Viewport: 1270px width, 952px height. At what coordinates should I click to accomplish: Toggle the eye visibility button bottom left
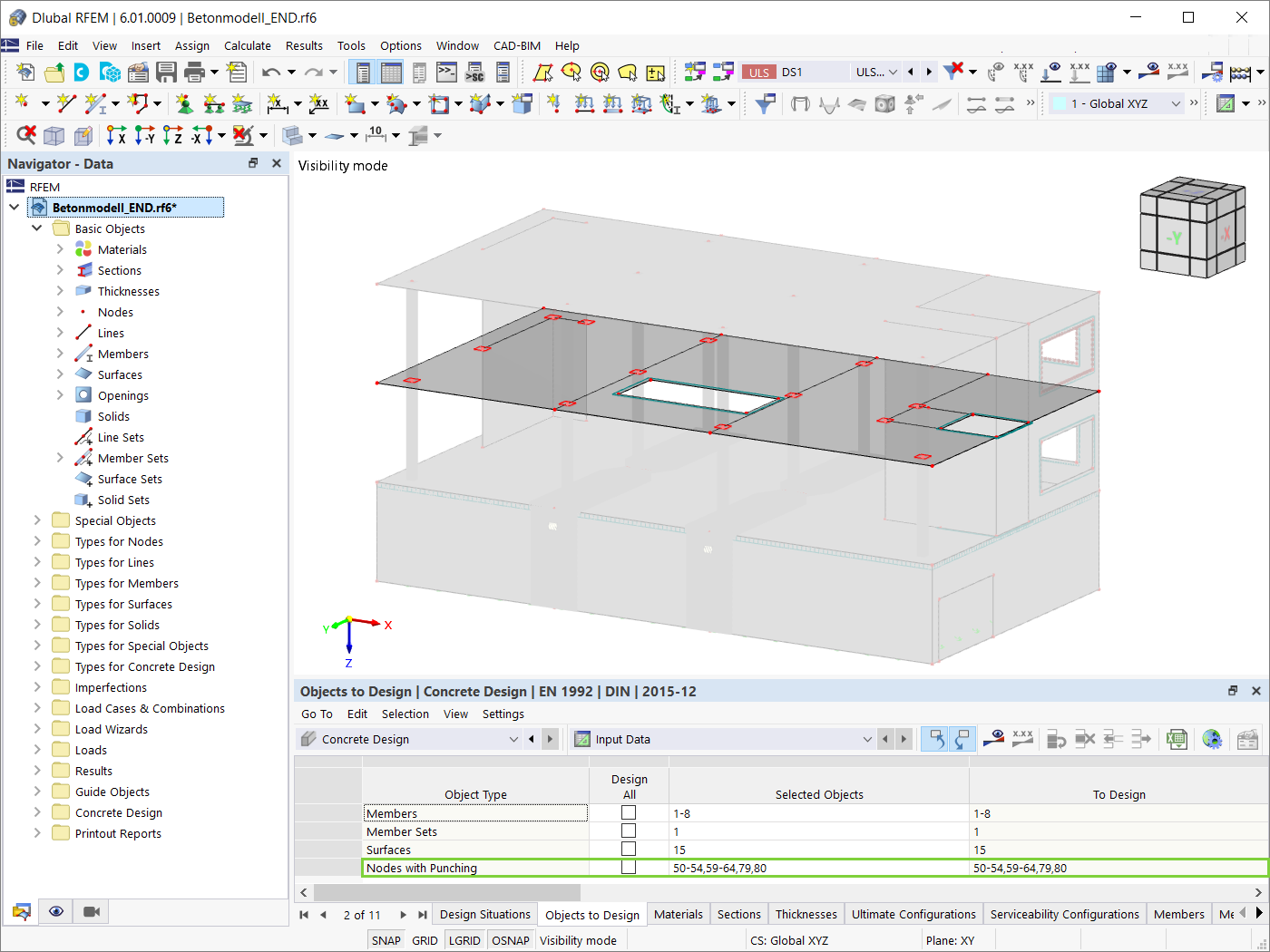point(56,911)
